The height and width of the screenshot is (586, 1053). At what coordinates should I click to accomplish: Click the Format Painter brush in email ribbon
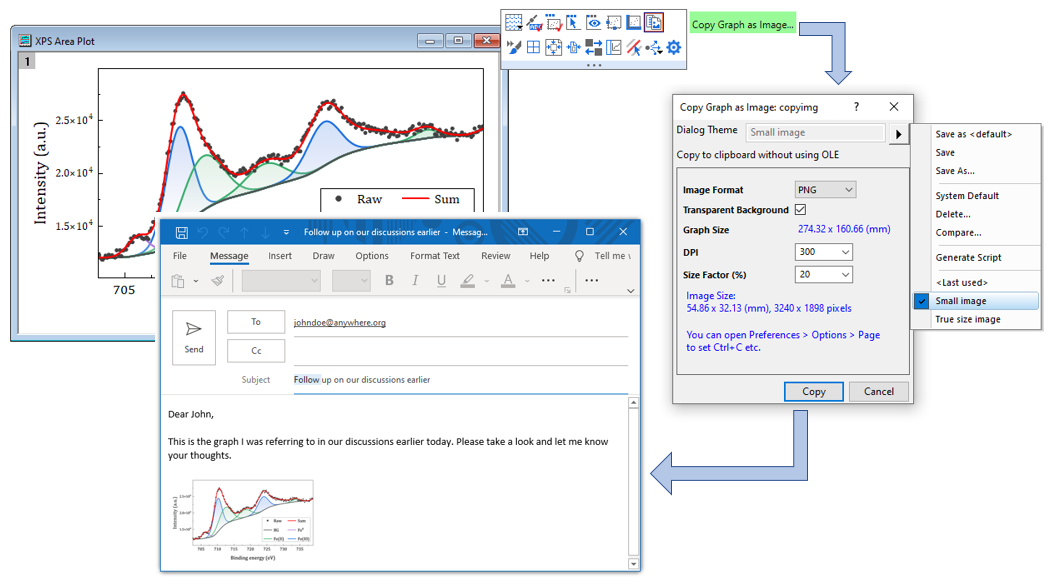tap(217, 281)
